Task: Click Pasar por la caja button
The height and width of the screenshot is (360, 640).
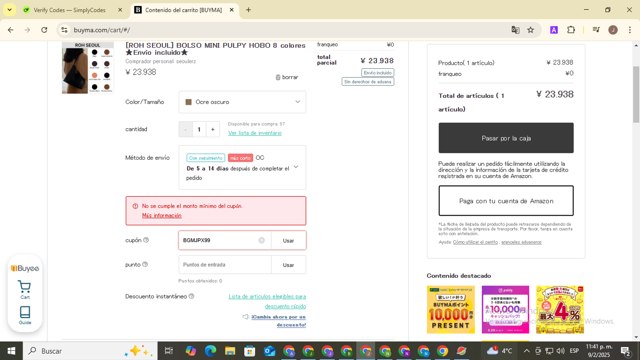Action: click(x=506, y=138)
